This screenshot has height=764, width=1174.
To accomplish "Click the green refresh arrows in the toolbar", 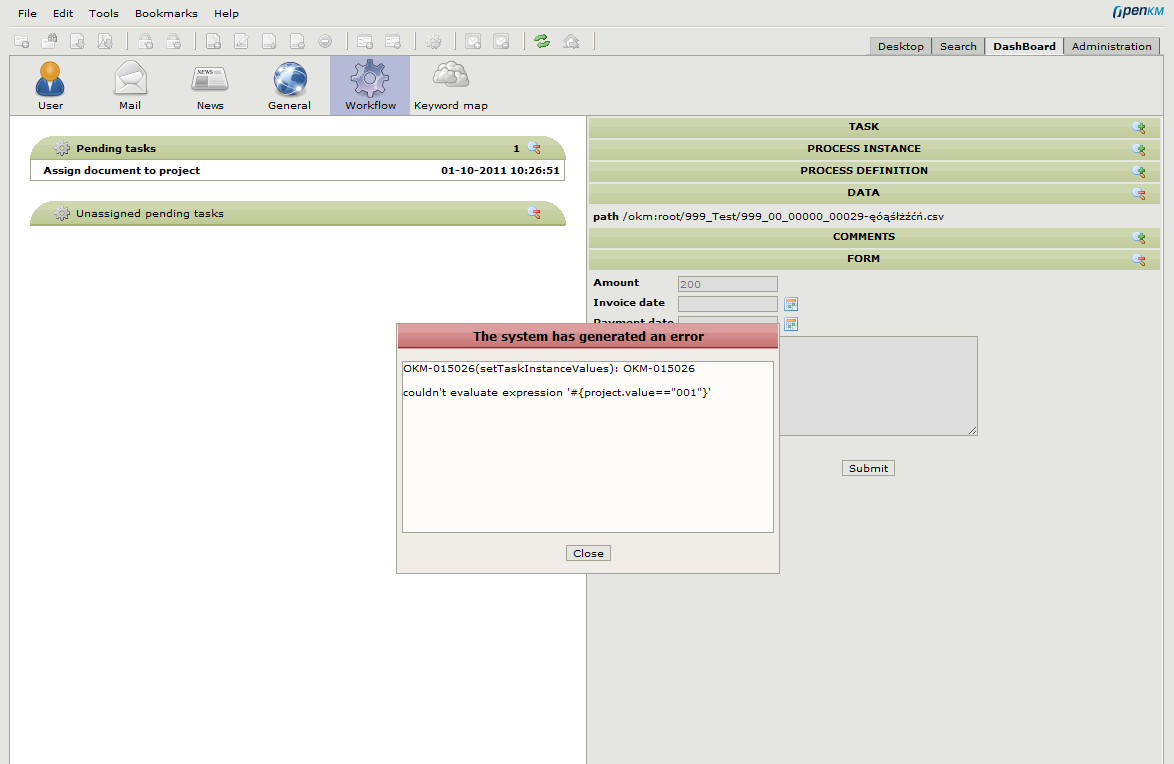I will [x=542, y=41].
